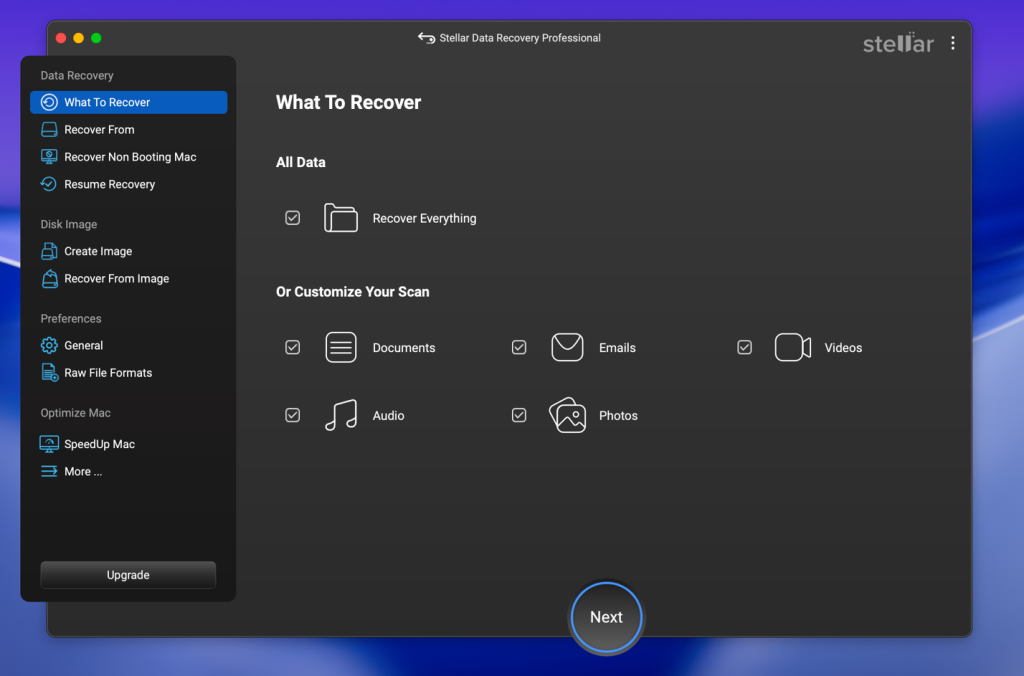
Task: Click the SpeedUp Mac monitor icon
Action: coord(49,444)
